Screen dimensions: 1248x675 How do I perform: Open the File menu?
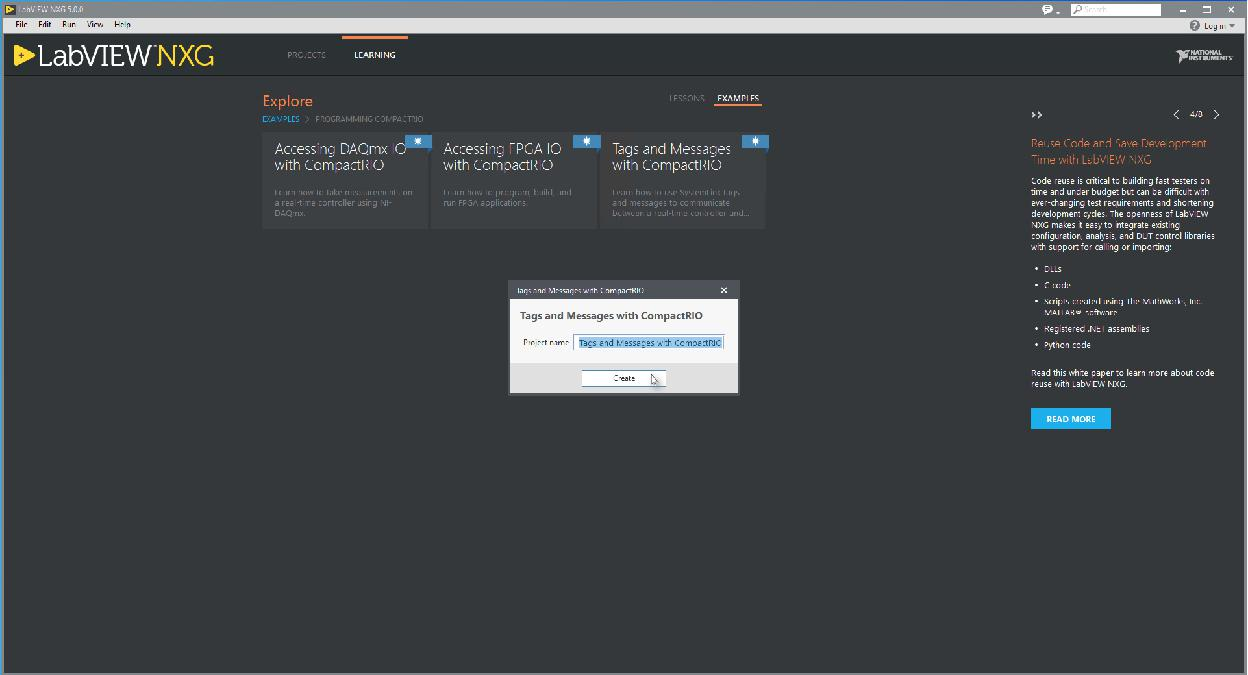tap(21, 24)
